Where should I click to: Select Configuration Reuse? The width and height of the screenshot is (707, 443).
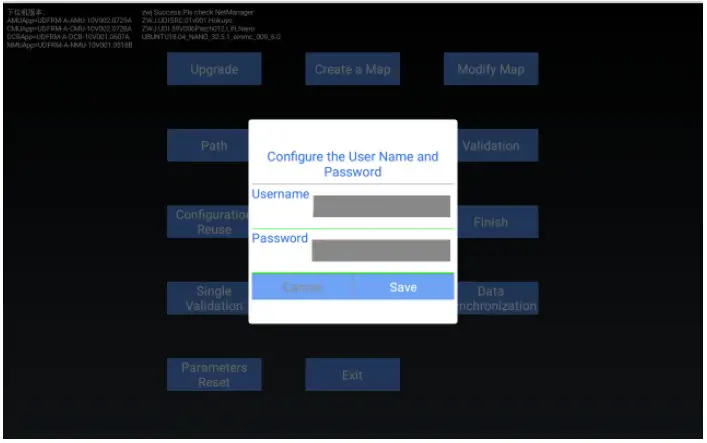(x=208, y=222)
